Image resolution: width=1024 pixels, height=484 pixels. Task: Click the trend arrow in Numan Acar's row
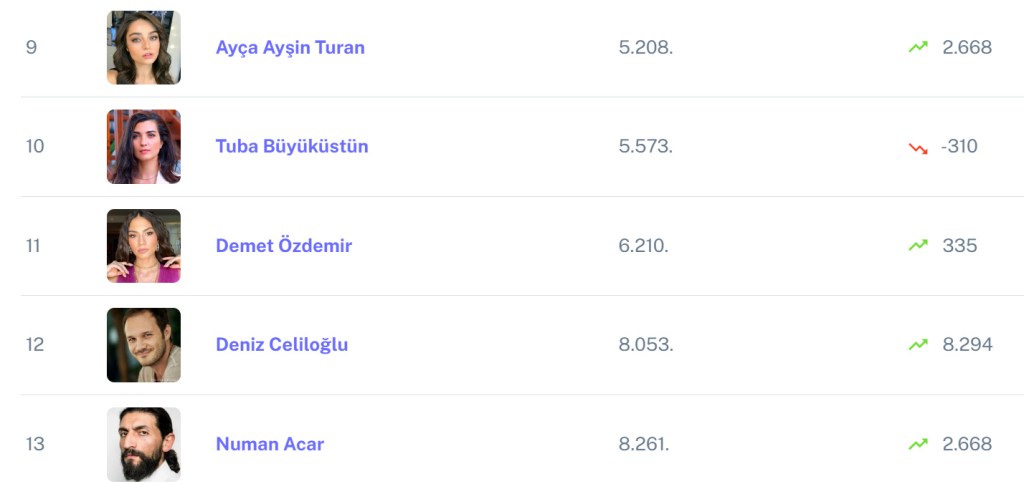(918, 444)
